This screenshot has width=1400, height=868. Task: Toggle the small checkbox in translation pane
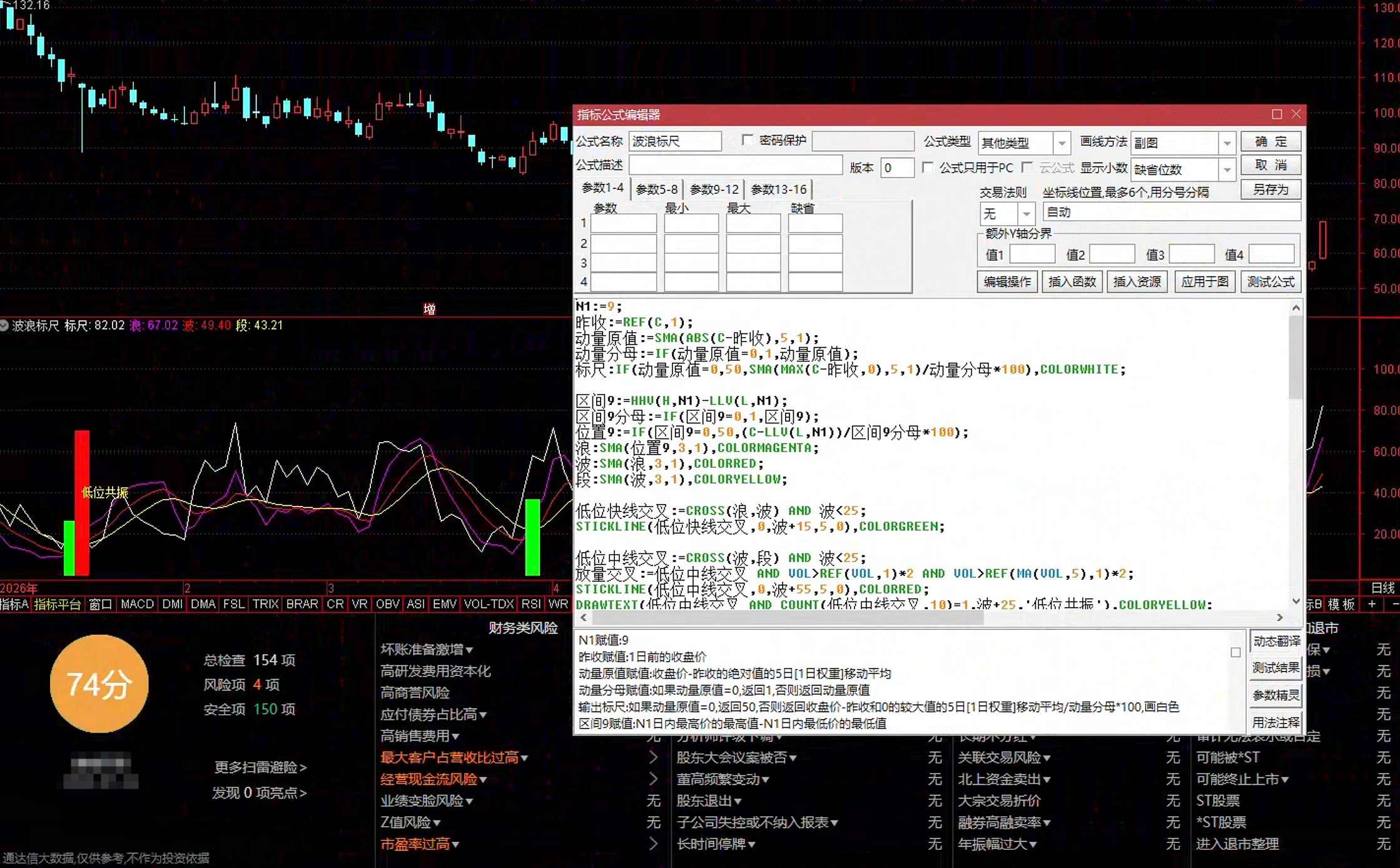pos(1235,652)
